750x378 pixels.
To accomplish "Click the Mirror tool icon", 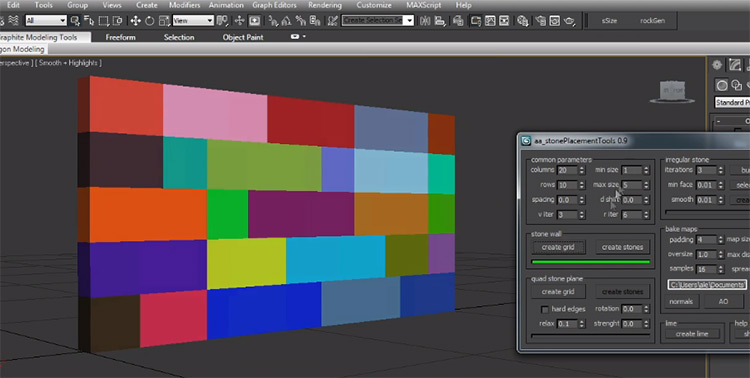I will (424, 21).
